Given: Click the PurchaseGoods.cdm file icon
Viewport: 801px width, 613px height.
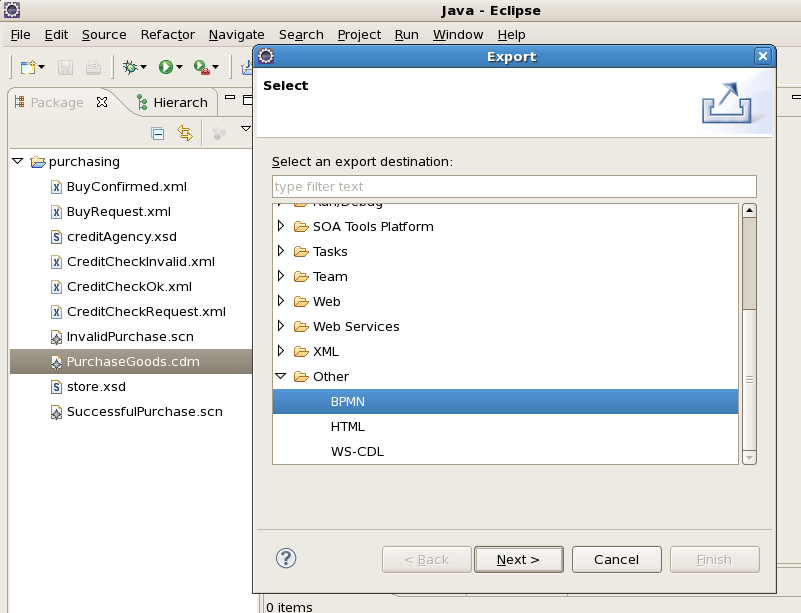Looking at the screenshot, I should 56,362.
